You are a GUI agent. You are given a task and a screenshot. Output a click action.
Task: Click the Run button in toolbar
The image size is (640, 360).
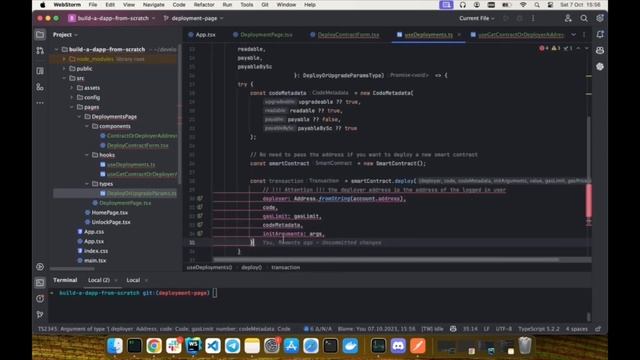pos(506,18)
